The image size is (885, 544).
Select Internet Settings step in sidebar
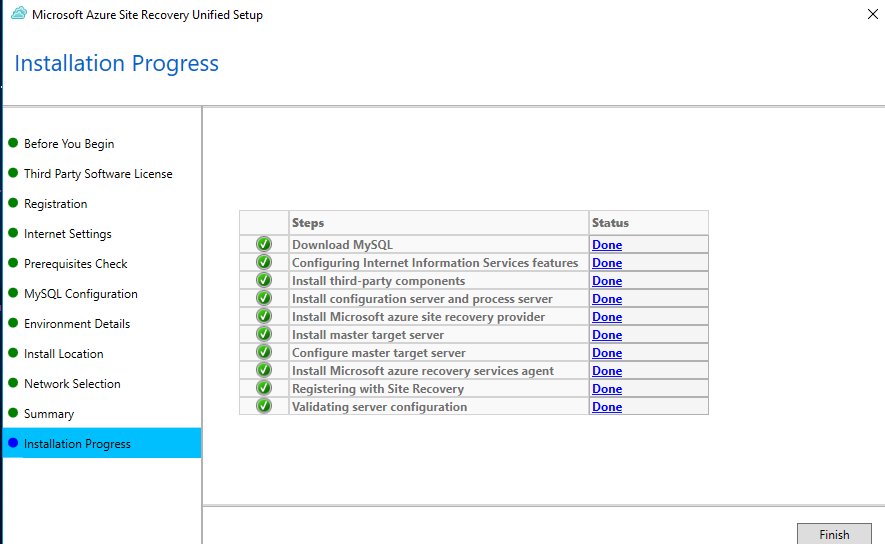[68, 234]
